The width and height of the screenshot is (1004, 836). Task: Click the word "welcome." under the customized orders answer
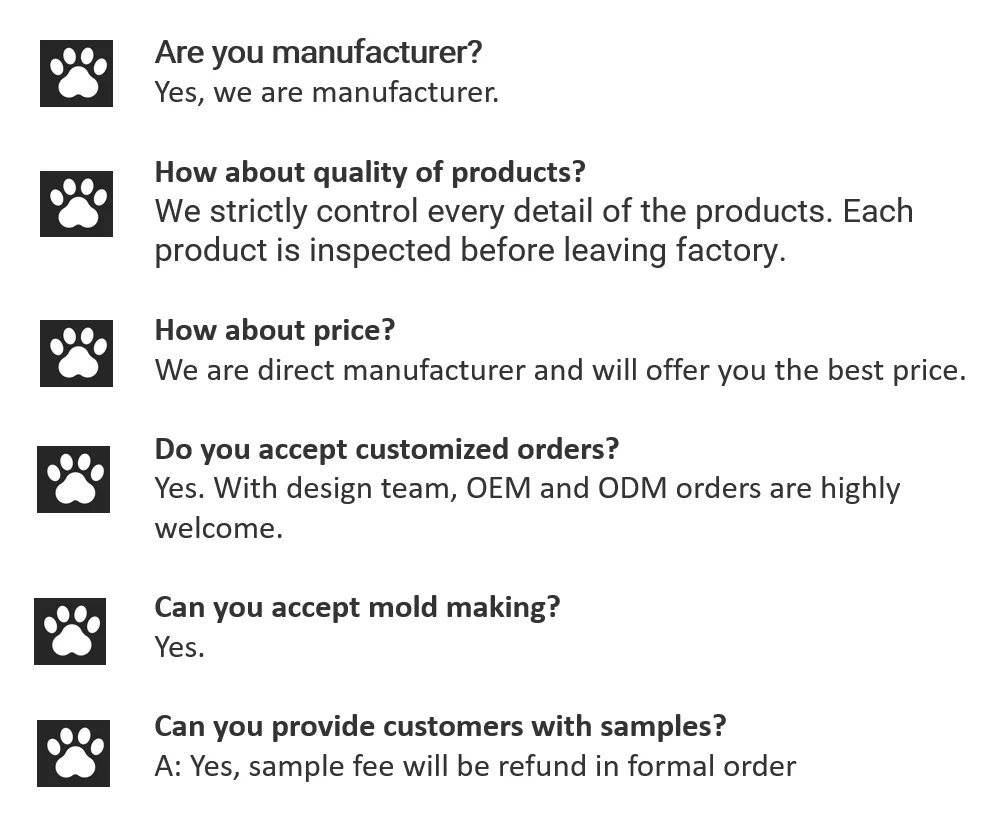click(218, 528)
